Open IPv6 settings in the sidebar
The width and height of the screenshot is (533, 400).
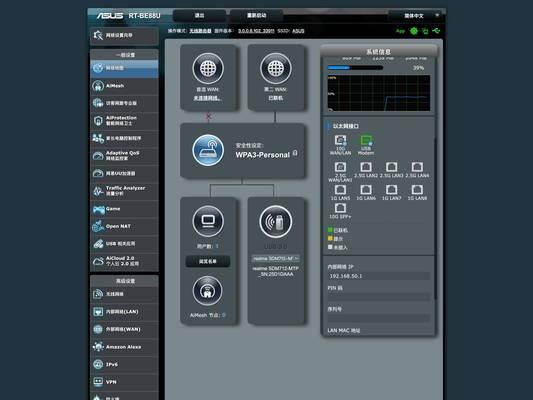coord(124,364)
